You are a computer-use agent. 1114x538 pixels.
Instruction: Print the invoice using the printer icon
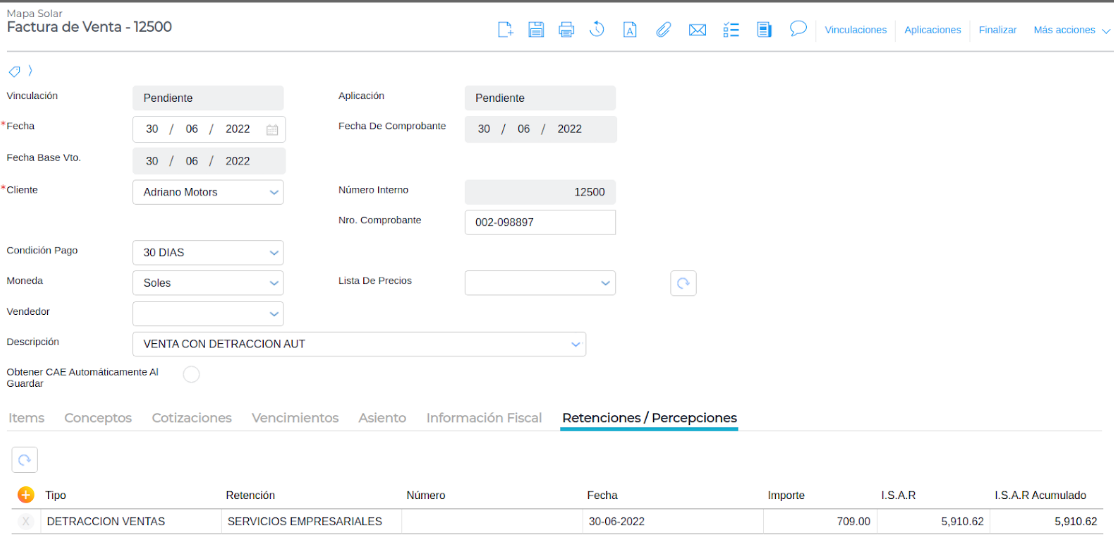(x=566, y=30)
